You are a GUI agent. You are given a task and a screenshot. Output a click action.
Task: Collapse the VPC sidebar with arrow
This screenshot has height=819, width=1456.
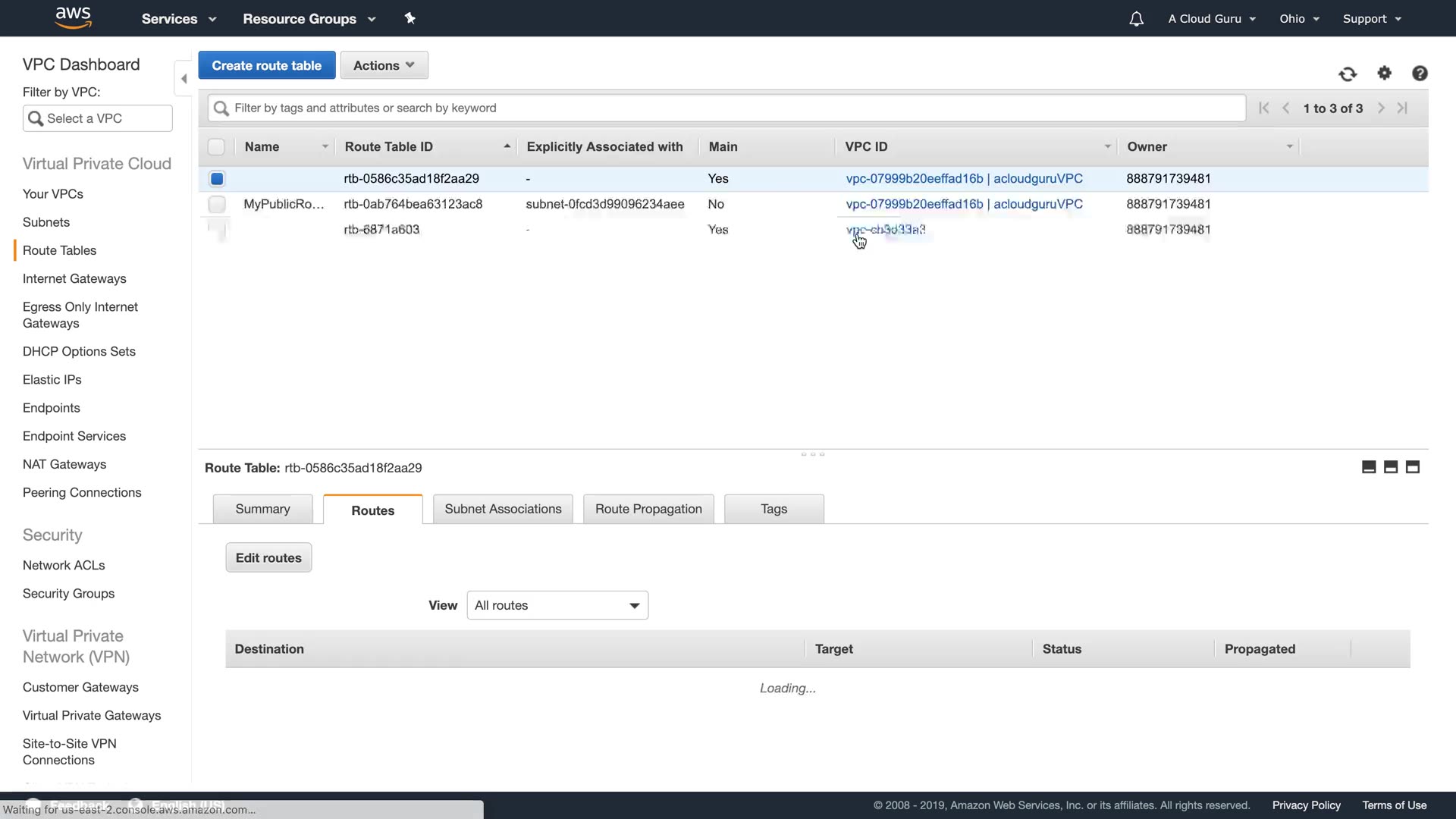click(184, 78)
